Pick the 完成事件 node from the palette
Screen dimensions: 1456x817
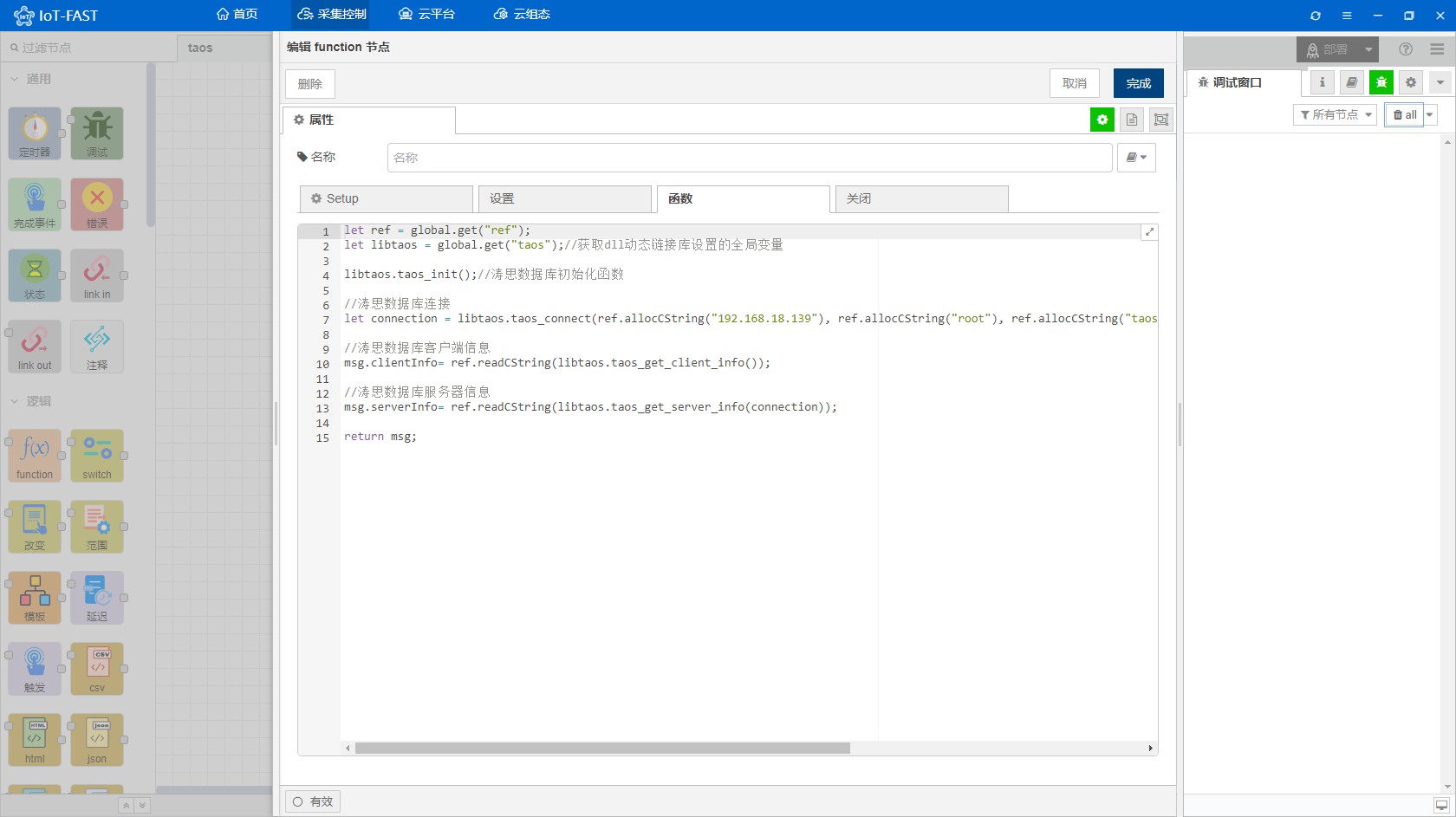(x=35, y=204)
